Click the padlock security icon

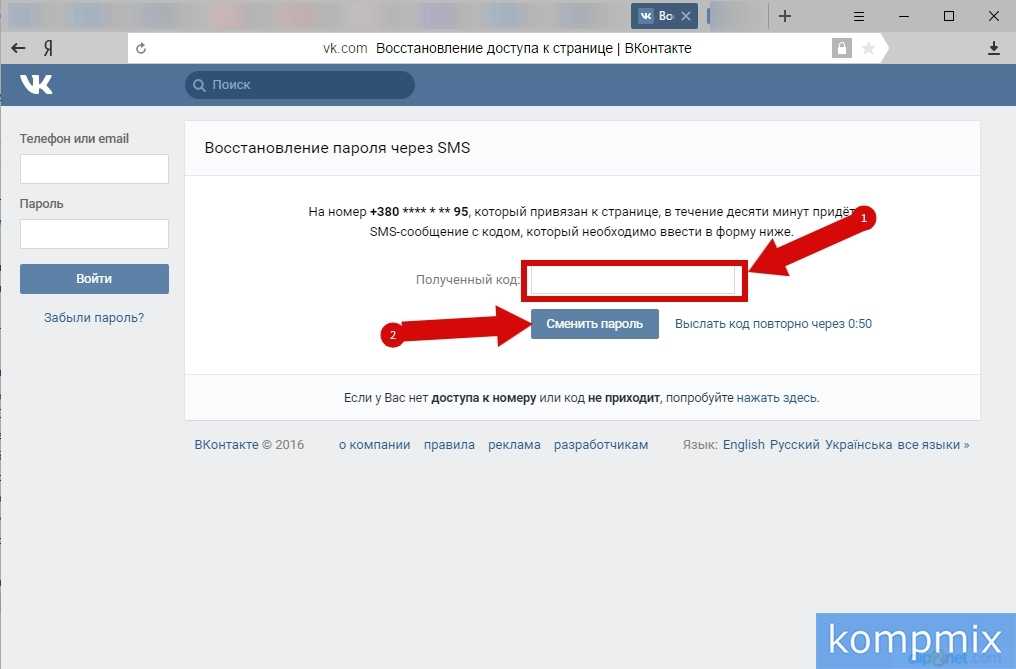pyautogui.click(x=841, y=48)
